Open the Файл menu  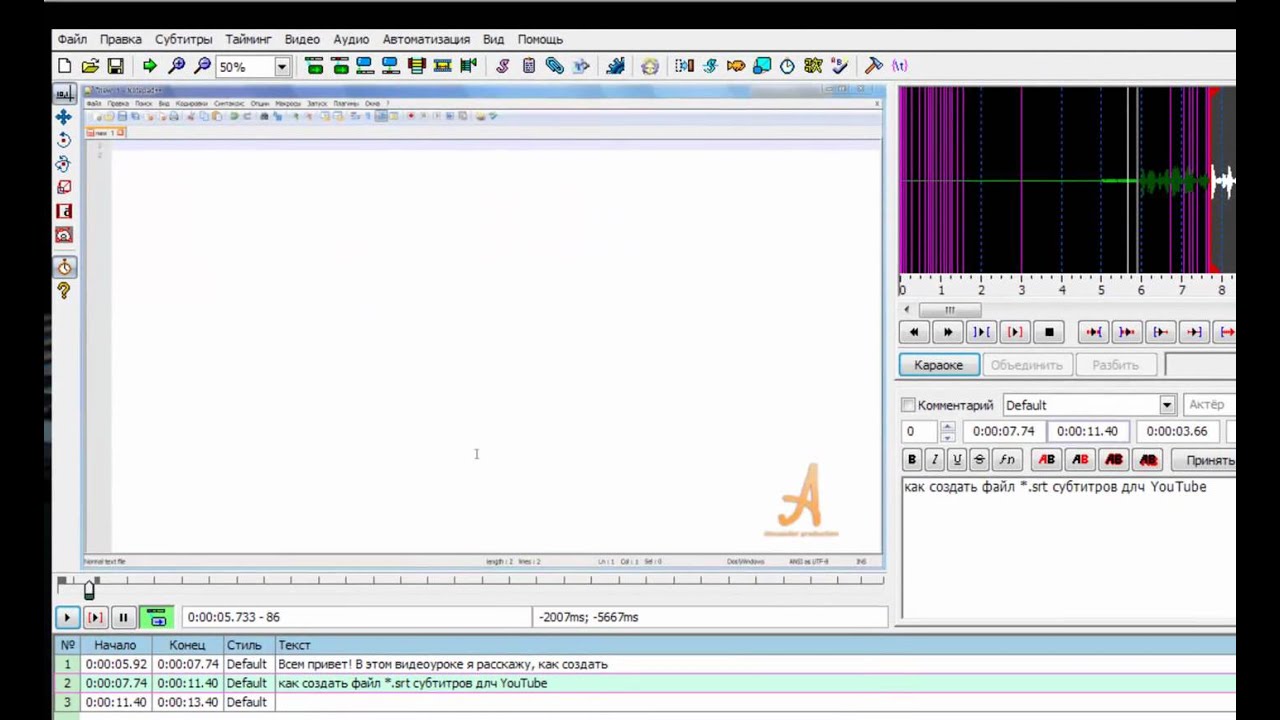click(72, 39)
